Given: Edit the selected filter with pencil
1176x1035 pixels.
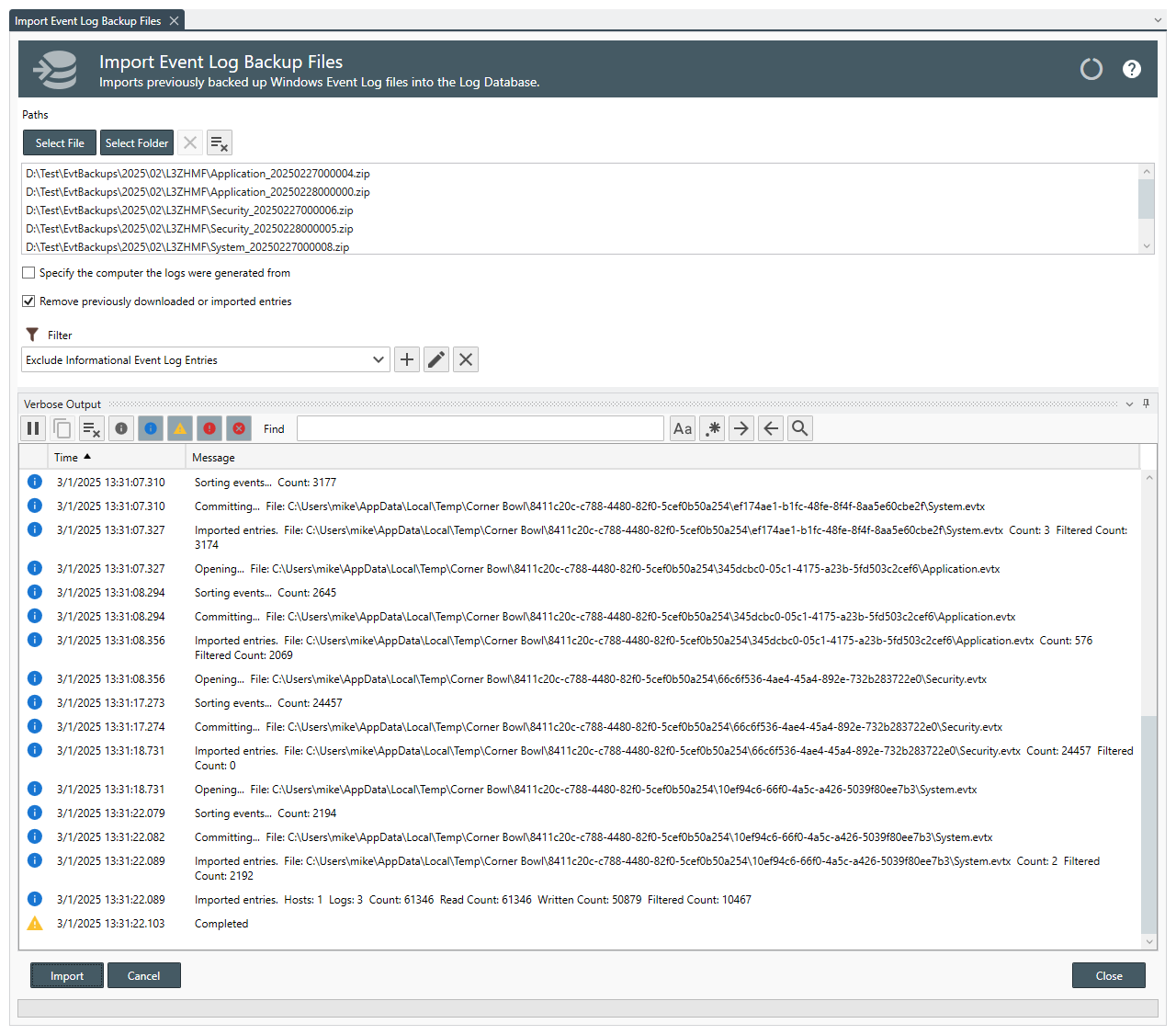Looking at the screenshot, I should (x=436, y=359).
